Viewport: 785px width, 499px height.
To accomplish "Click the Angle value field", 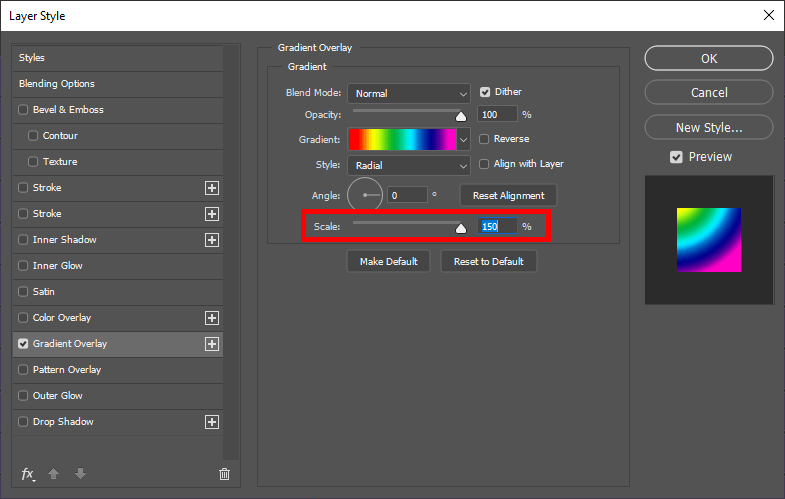I will pos(407,195).
